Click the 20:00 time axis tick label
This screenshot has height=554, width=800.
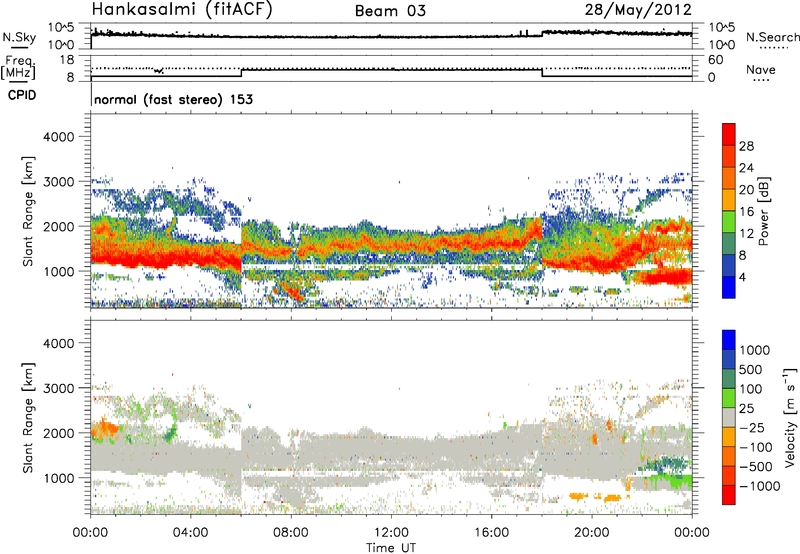[x=592, y=532]
